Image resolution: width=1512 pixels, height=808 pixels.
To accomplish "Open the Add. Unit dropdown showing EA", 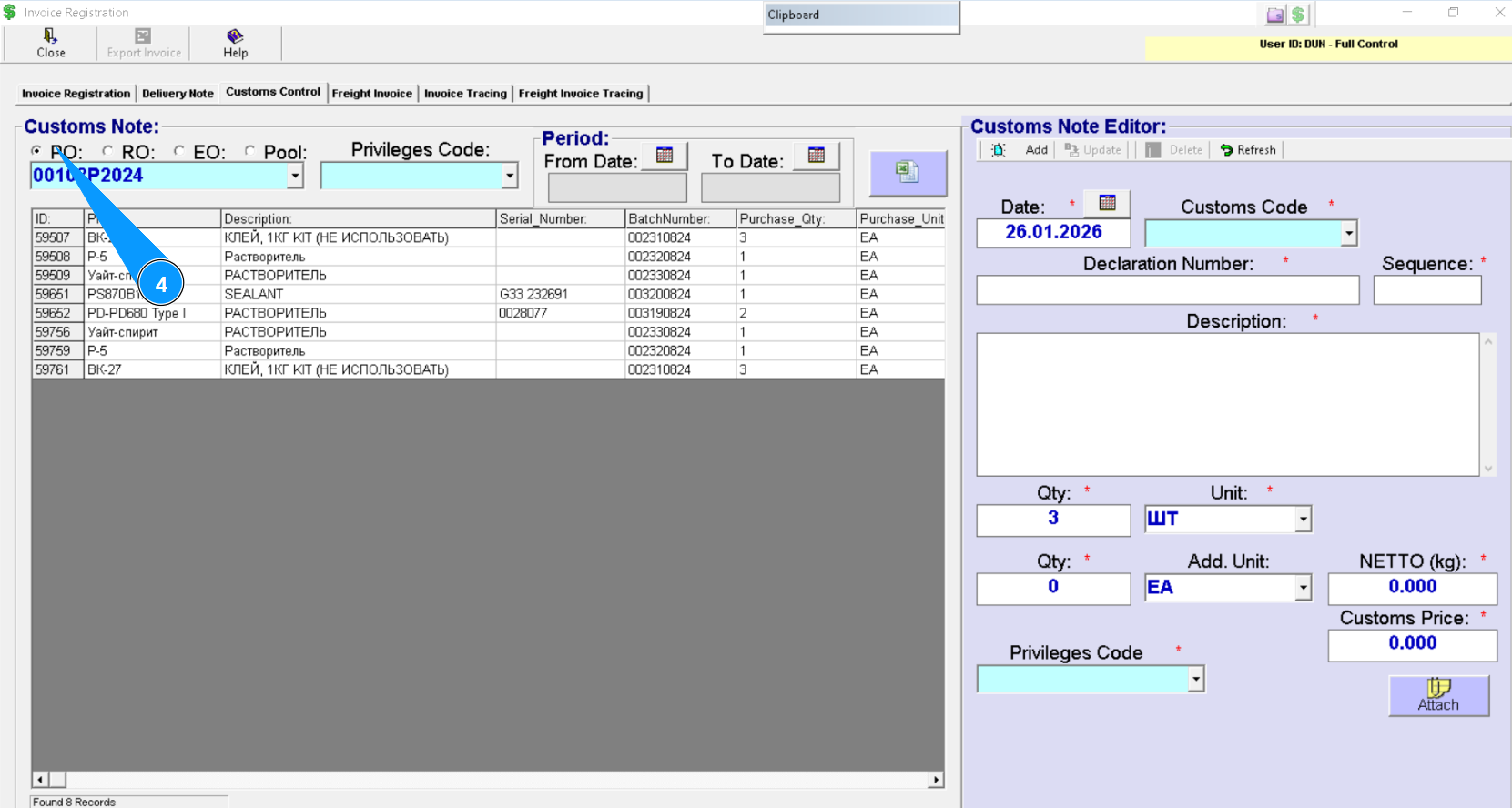I will 1304,588.
